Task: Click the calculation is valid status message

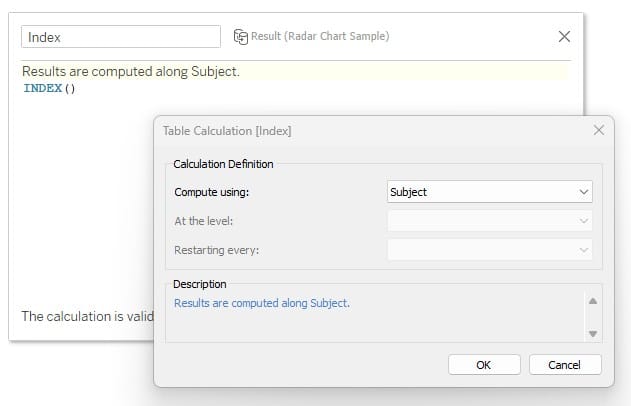Action: (x=88, y=316)
